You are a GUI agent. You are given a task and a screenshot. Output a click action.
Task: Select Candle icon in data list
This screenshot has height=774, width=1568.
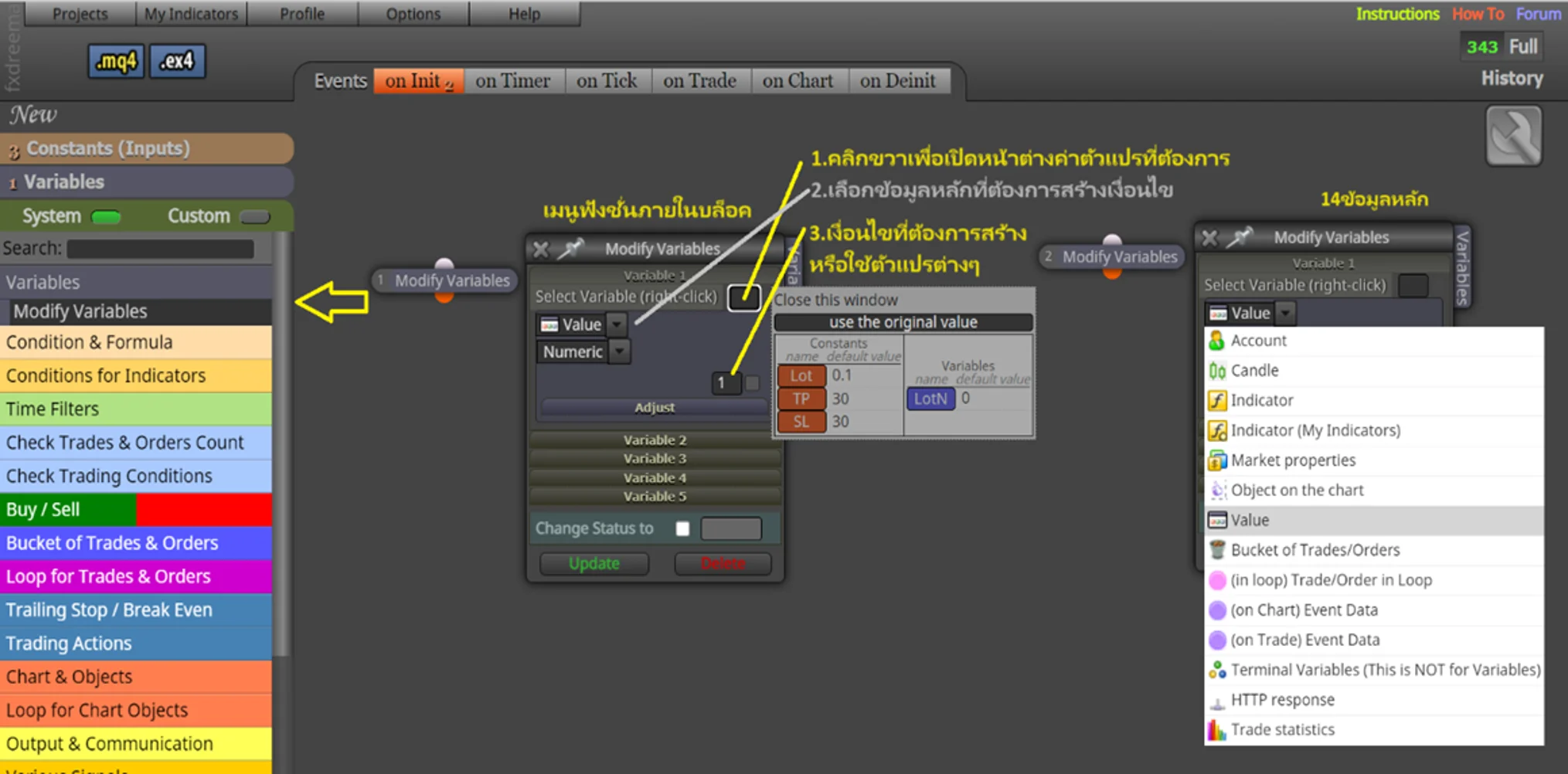tap(1217, 371)
